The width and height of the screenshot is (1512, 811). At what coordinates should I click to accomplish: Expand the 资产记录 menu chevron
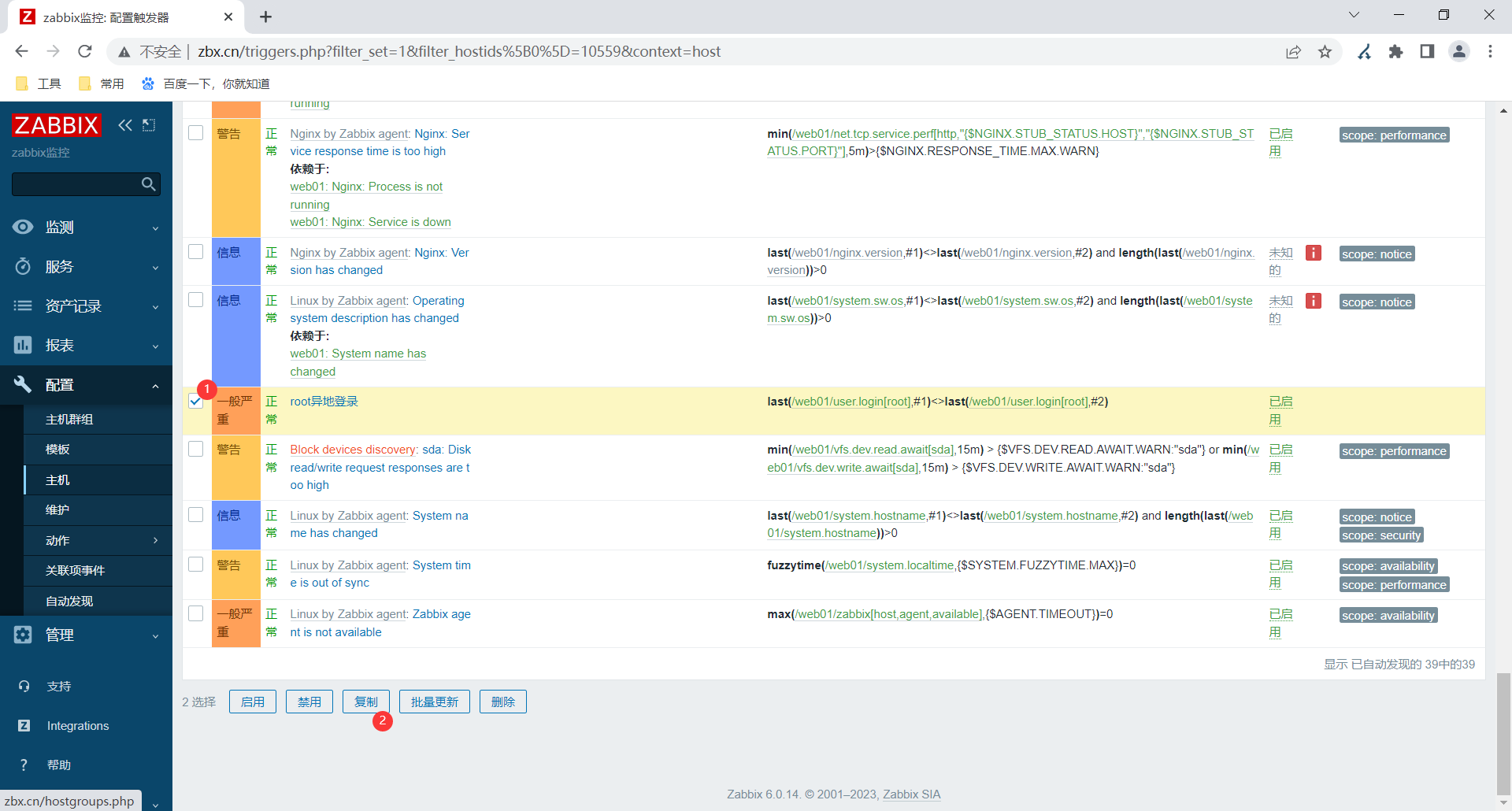coord(156,307)
